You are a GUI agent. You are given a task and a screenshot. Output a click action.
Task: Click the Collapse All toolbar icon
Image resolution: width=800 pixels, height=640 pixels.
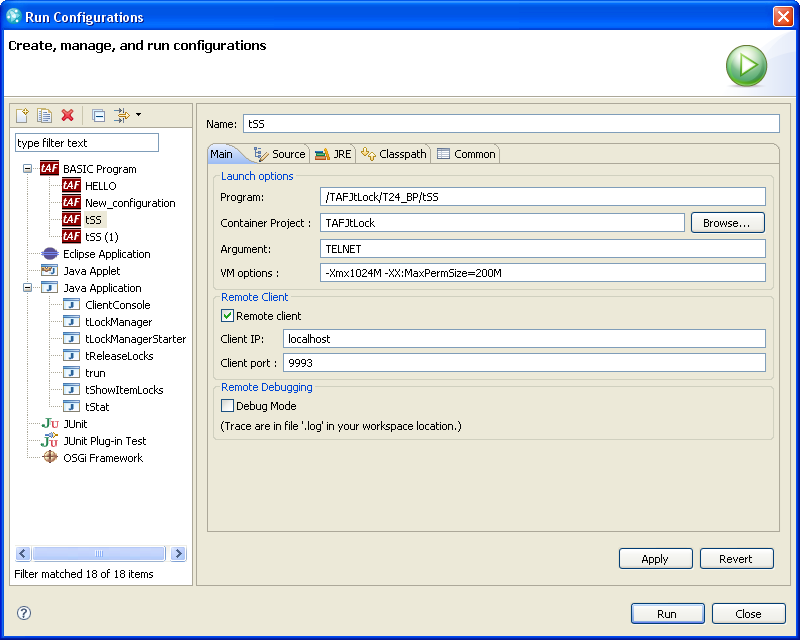98,116
